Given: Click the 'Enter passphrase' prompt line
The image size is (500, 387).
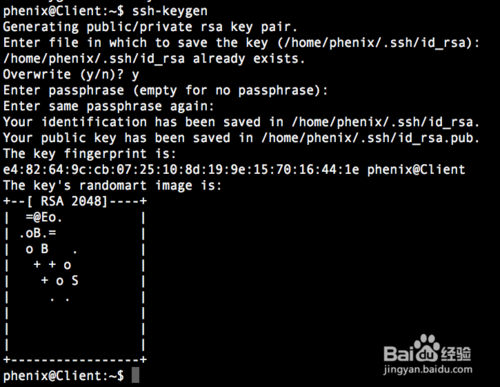Looking at the screenshot, I should coord(165,91).
